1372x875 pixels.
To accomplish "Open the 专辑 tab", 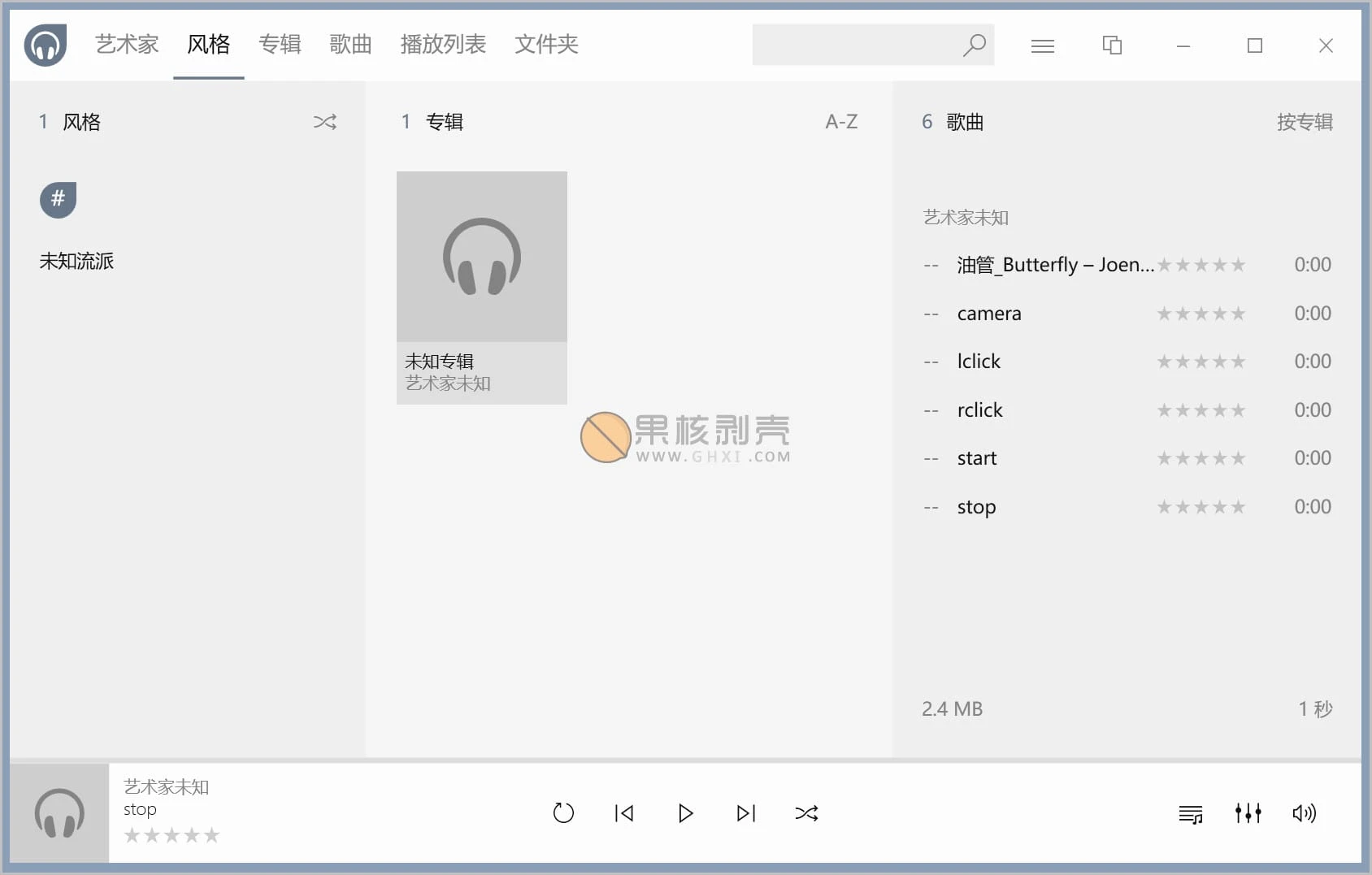I will click(280, 44).
